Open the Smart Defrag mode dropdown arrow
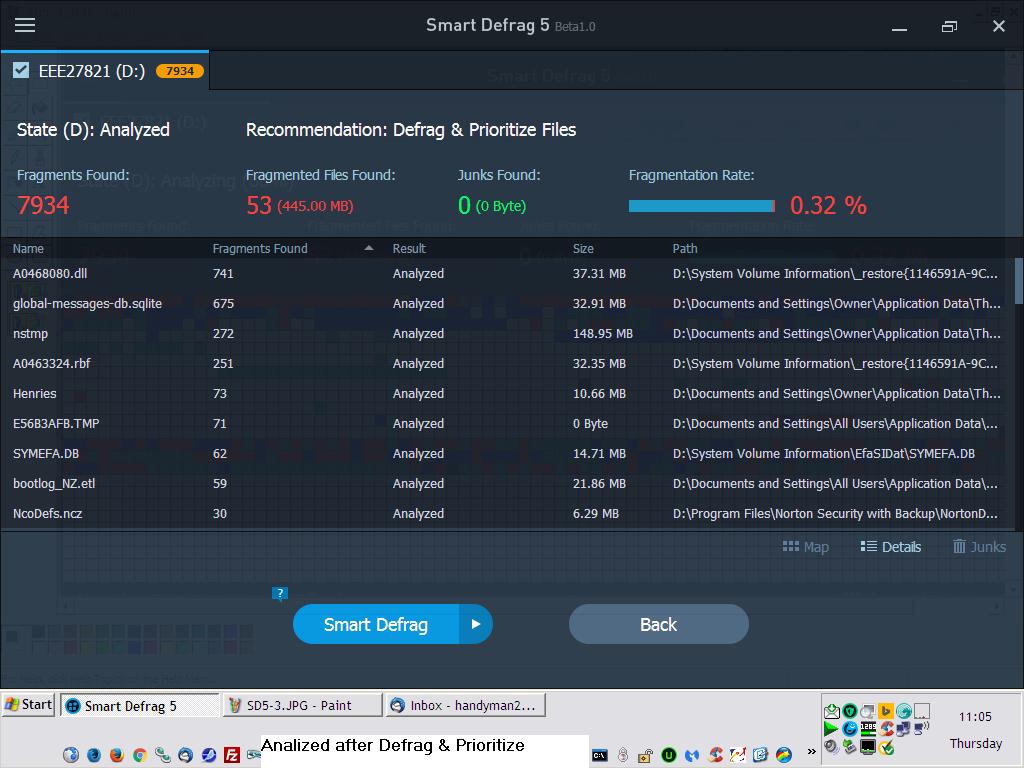1024x768 pixels. (476, 624)
